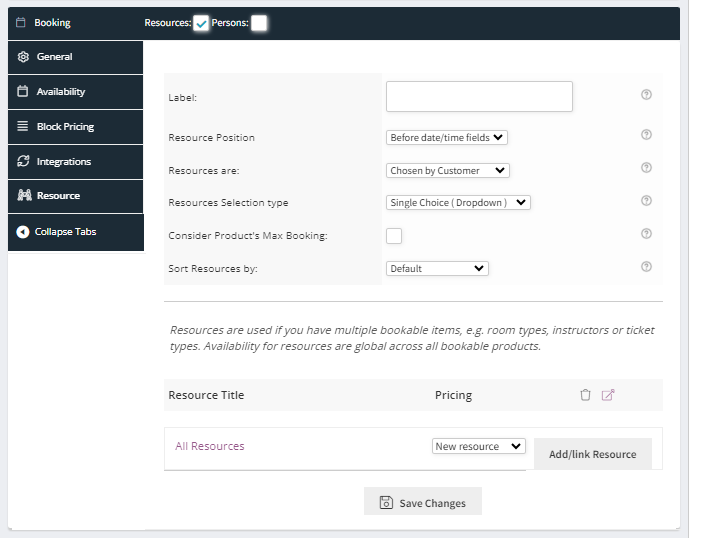Click the help icon beside Label field
The height and width of the screenshot is (538, 701).
point(646,94)
